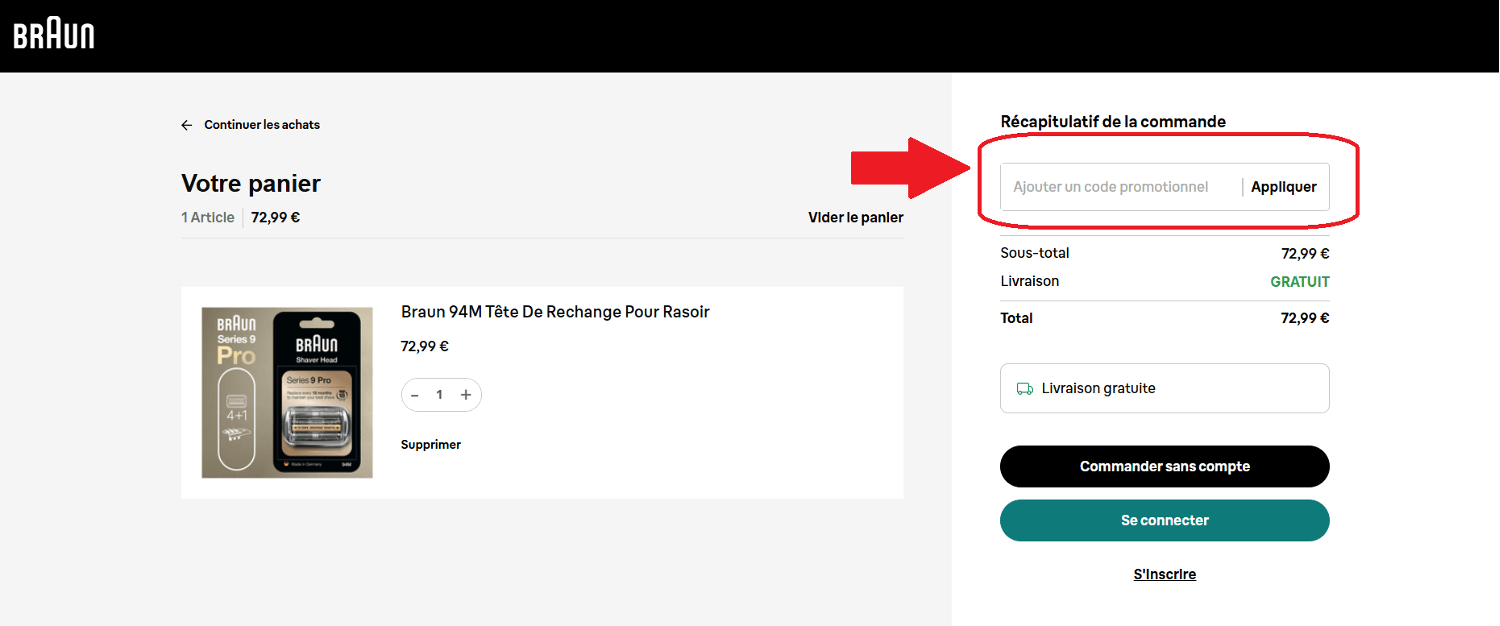Click the Livraison label in summary
The height and width of the screenshot is (626, 1500).
click(x=1030, y=281)
